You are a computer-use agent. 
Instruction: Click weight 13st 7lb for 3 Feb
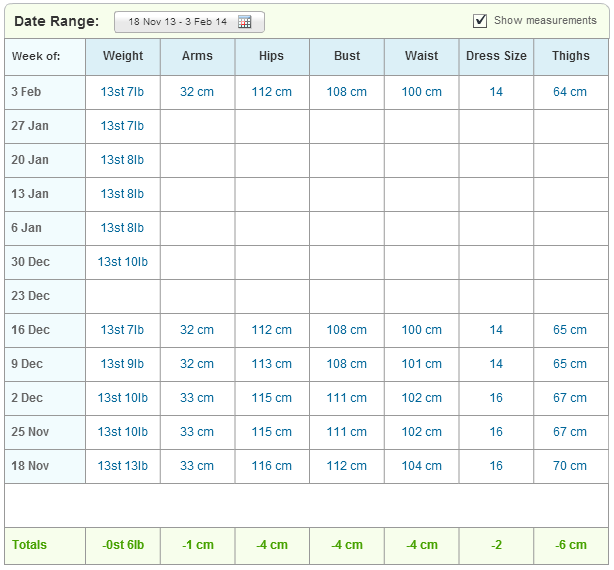tap(122, 92)
